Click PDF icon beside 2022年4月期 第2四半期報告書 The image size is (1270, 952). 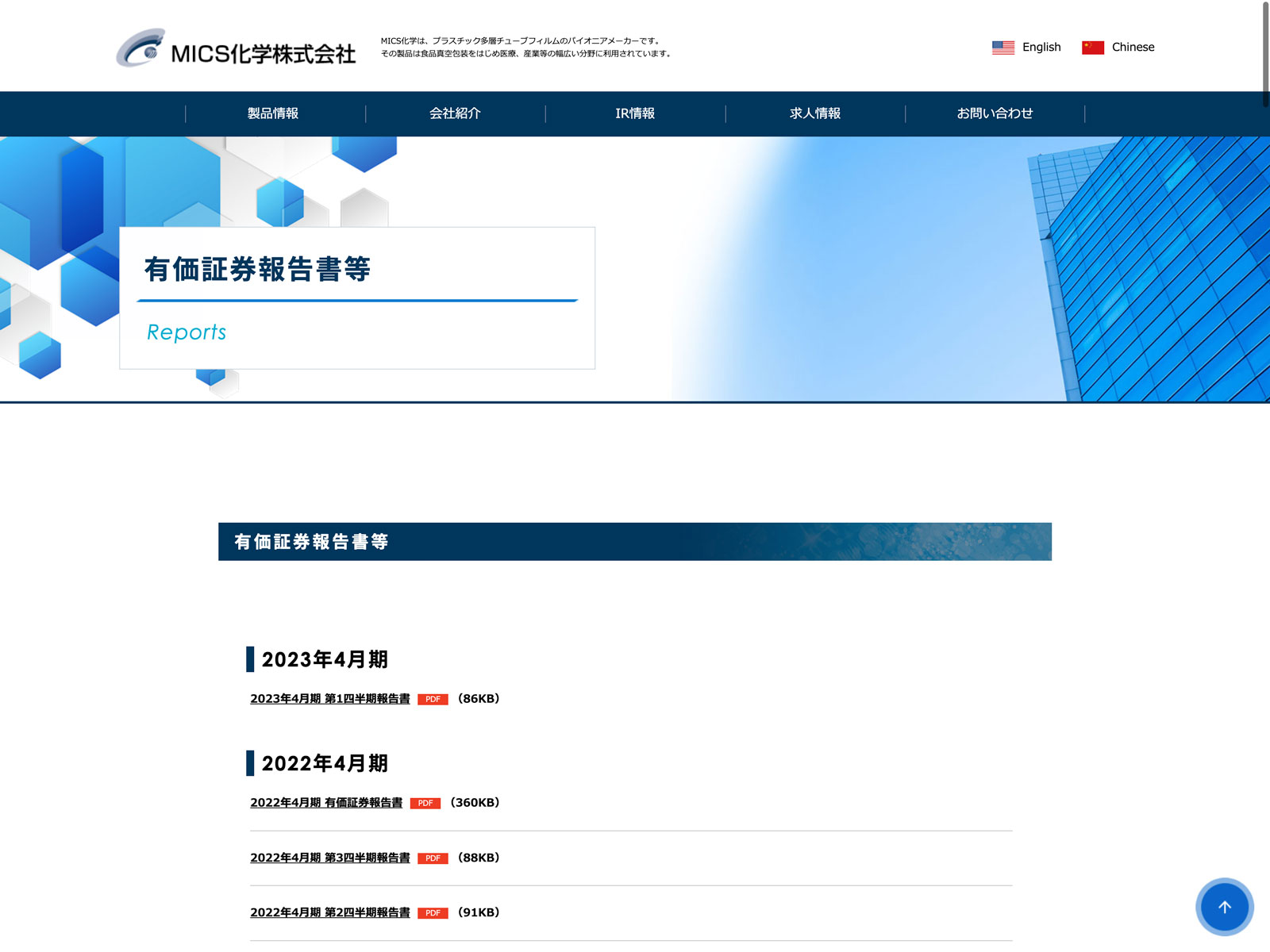pos(433,913)
